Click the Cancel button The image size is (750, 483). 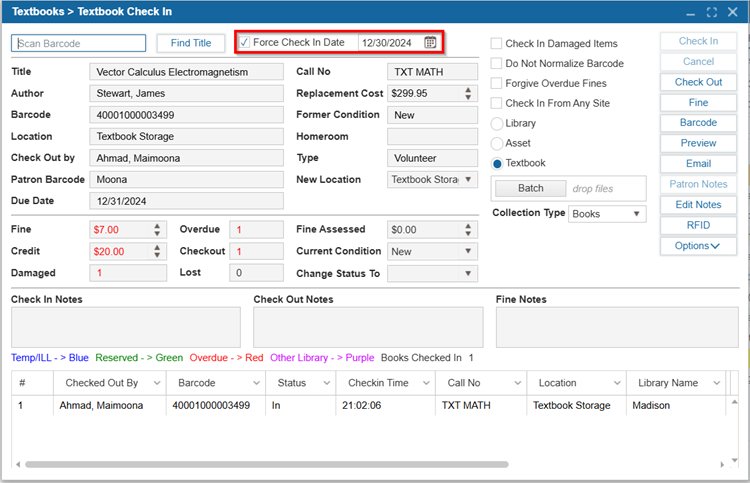coord(698,62)
